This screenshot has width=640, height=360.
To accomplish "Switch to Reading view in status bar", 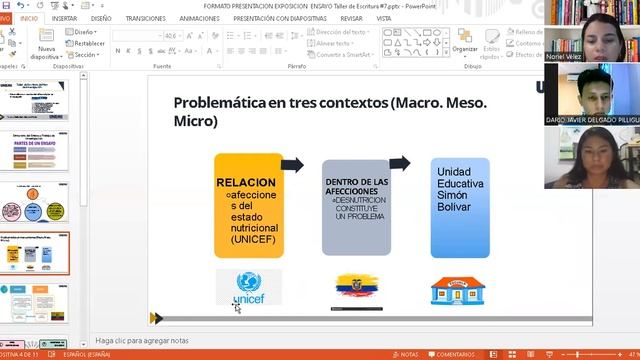I will click(531, 354).
